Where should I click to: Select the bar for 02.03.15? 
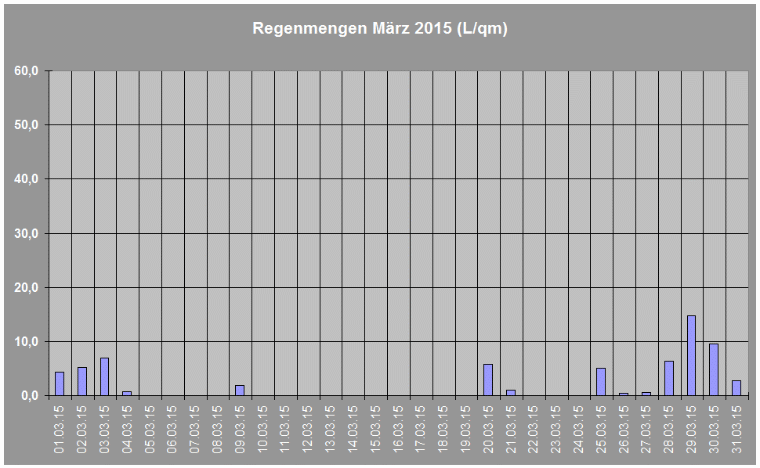(x=82, y=381)
